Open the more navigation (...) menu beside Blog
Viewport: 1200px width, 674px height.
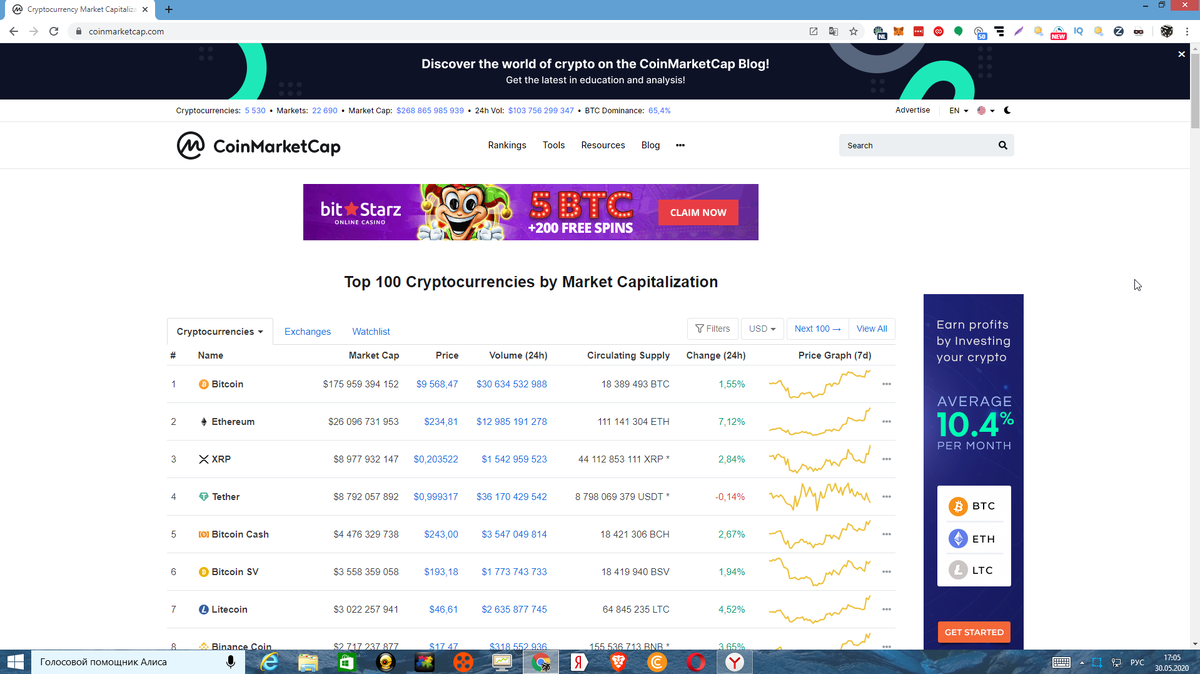coord(680,145)
